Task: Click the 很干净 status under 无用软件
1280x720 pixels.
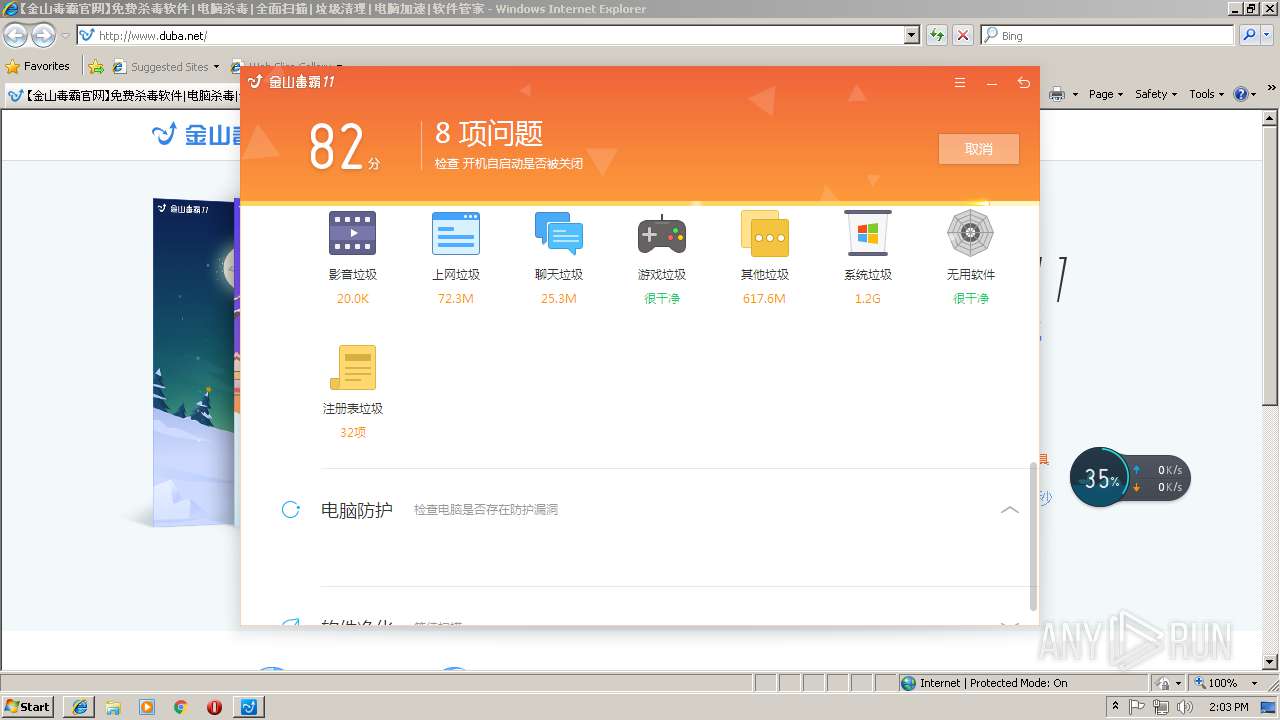Action: [970, 299]
